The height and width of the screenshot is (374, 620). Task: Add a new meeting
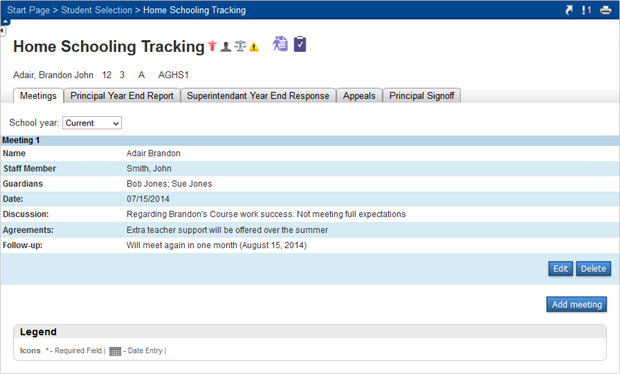(x=577, y=304)
